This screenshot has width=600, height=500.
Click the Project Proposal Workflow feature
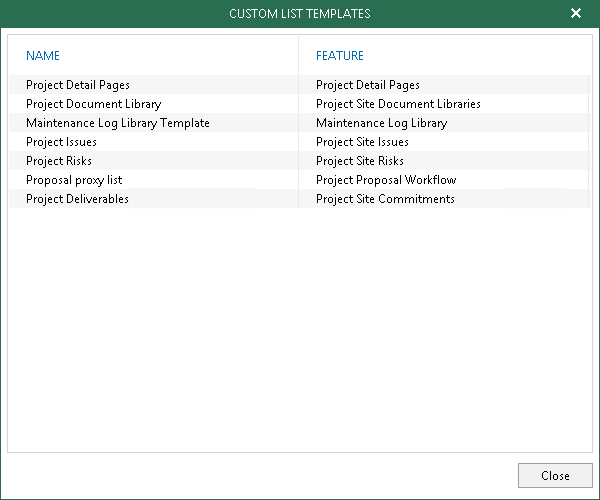pyautogui.click(x=386, y=180)
